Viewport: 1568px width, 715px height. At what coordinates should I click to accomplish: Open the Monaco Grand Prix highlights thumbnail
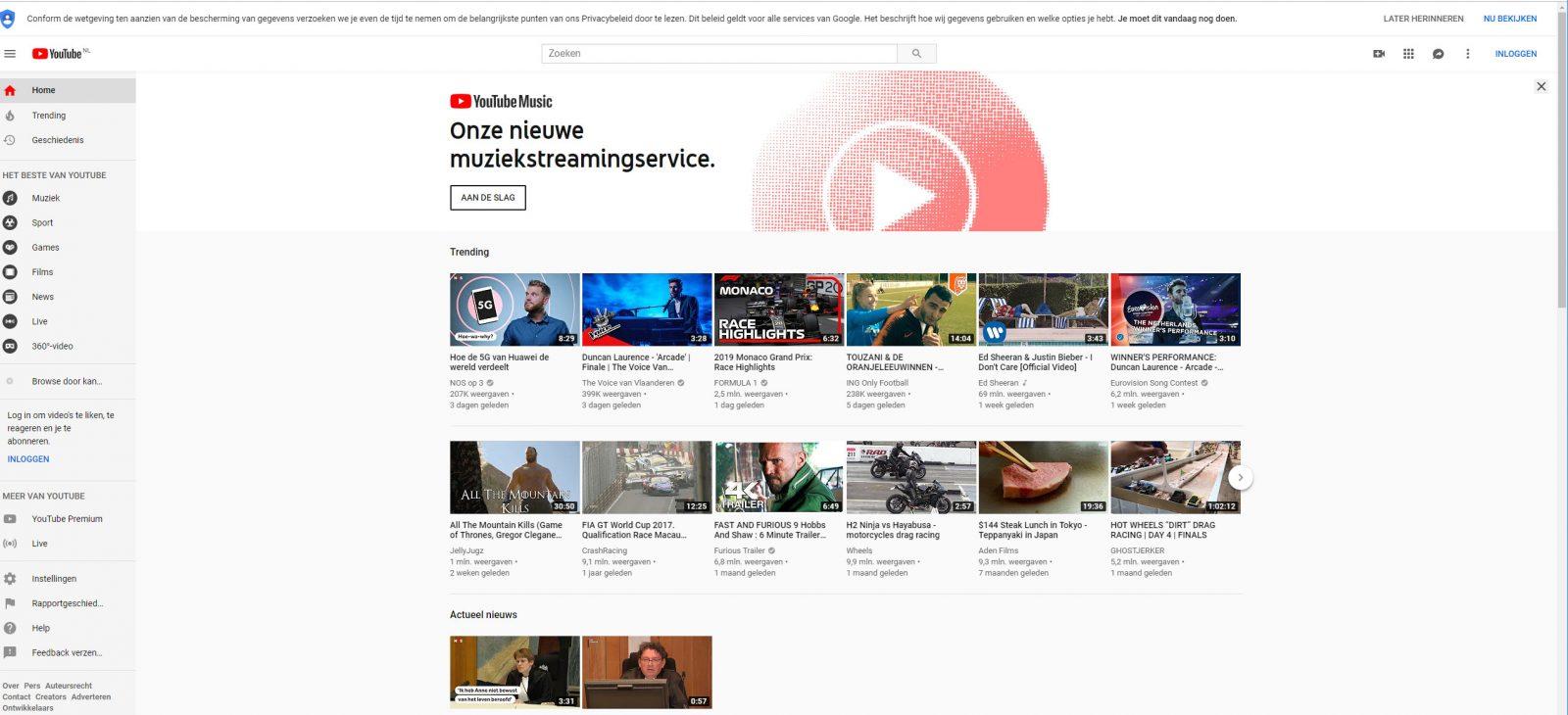[x=779, y=310]
